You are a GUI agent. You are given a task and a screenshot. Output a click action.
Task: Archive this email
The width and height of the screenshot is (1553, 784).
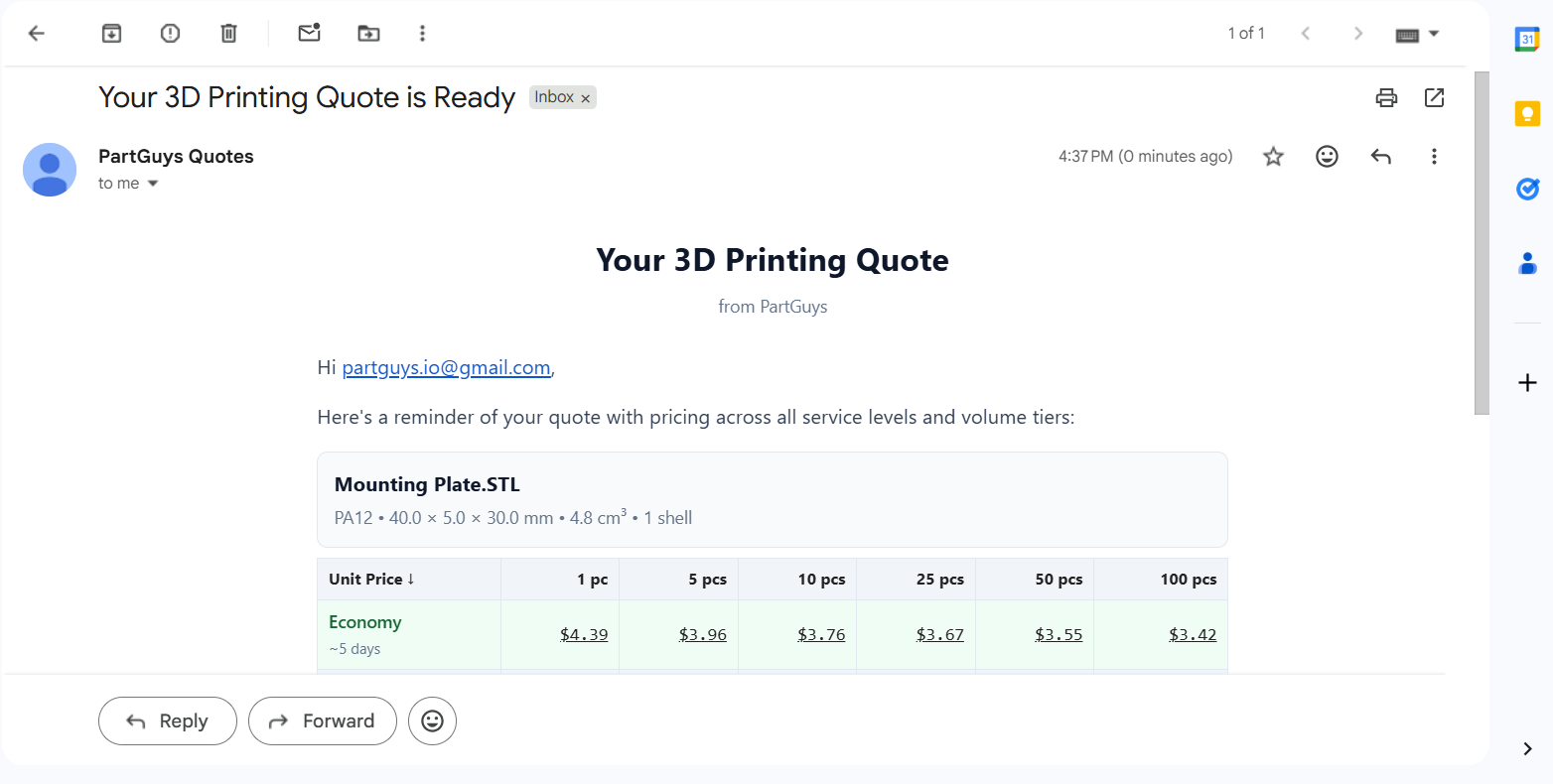pos(111,34)
